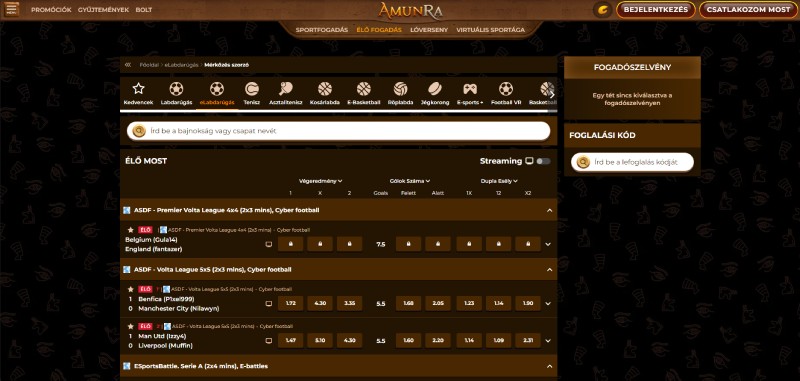Switch to the Lóverseny tab
800x381 pixels.
429,30
